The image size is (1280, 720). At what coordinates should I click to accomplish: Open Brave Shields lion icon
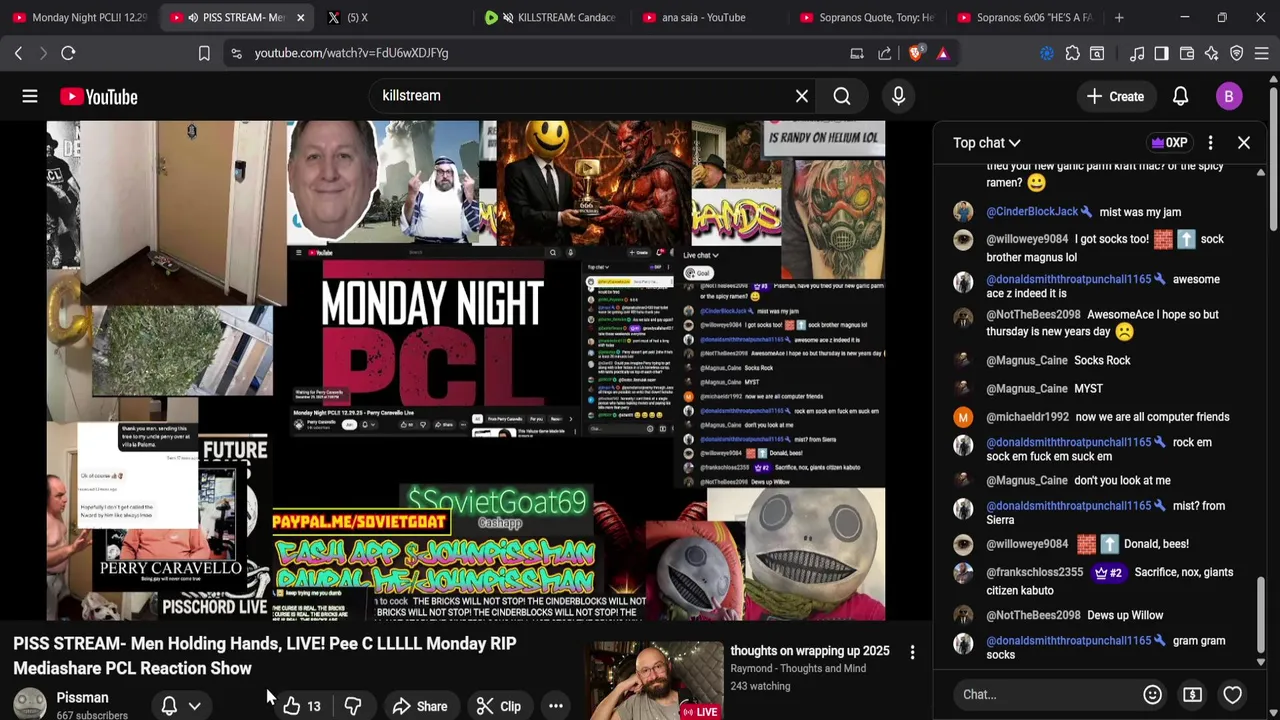(x=915, y=53)
